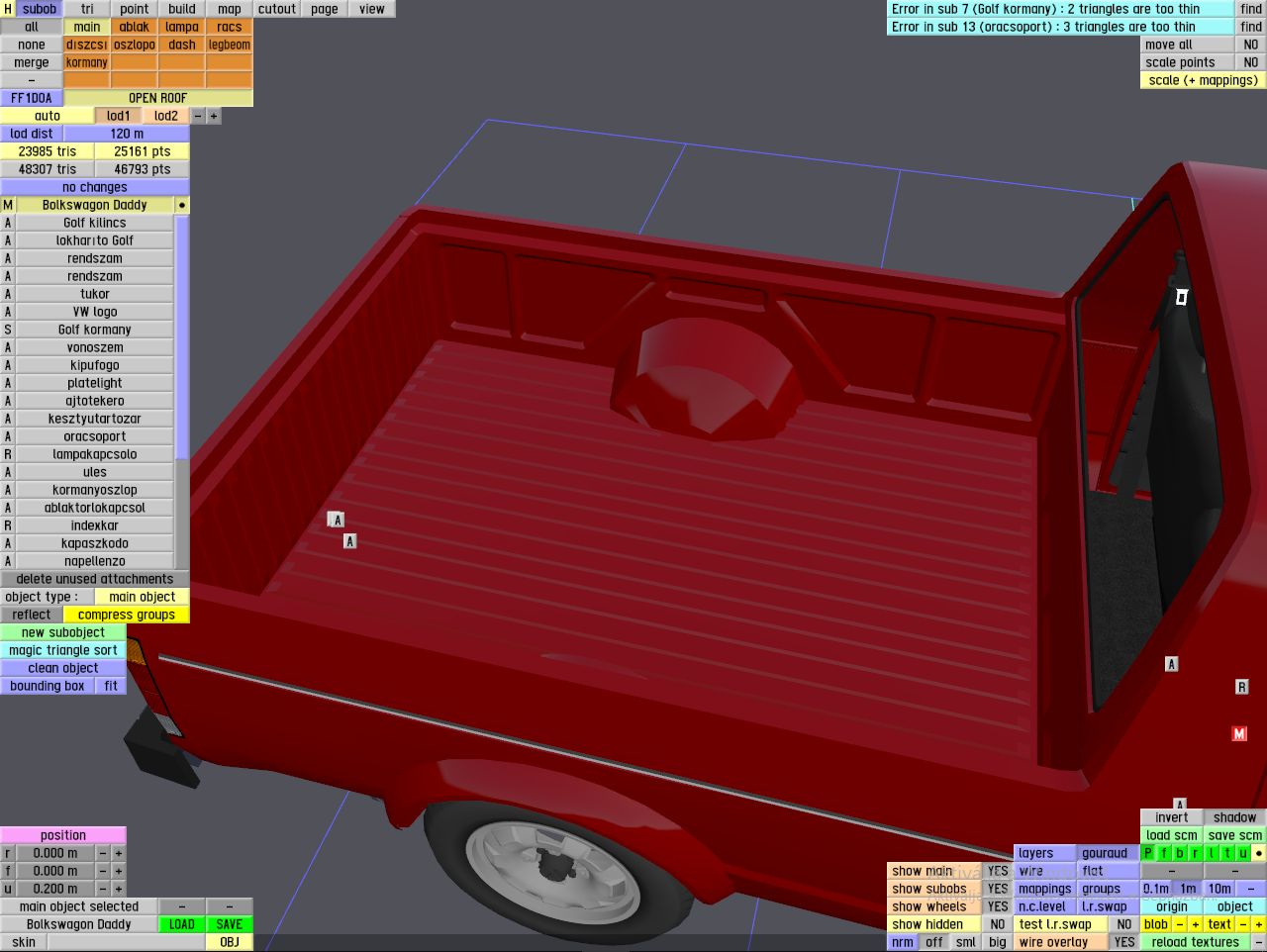Viewport: 1267px width, 952px height.
Task: Switch to the tri tab
Action: [87, 9]
